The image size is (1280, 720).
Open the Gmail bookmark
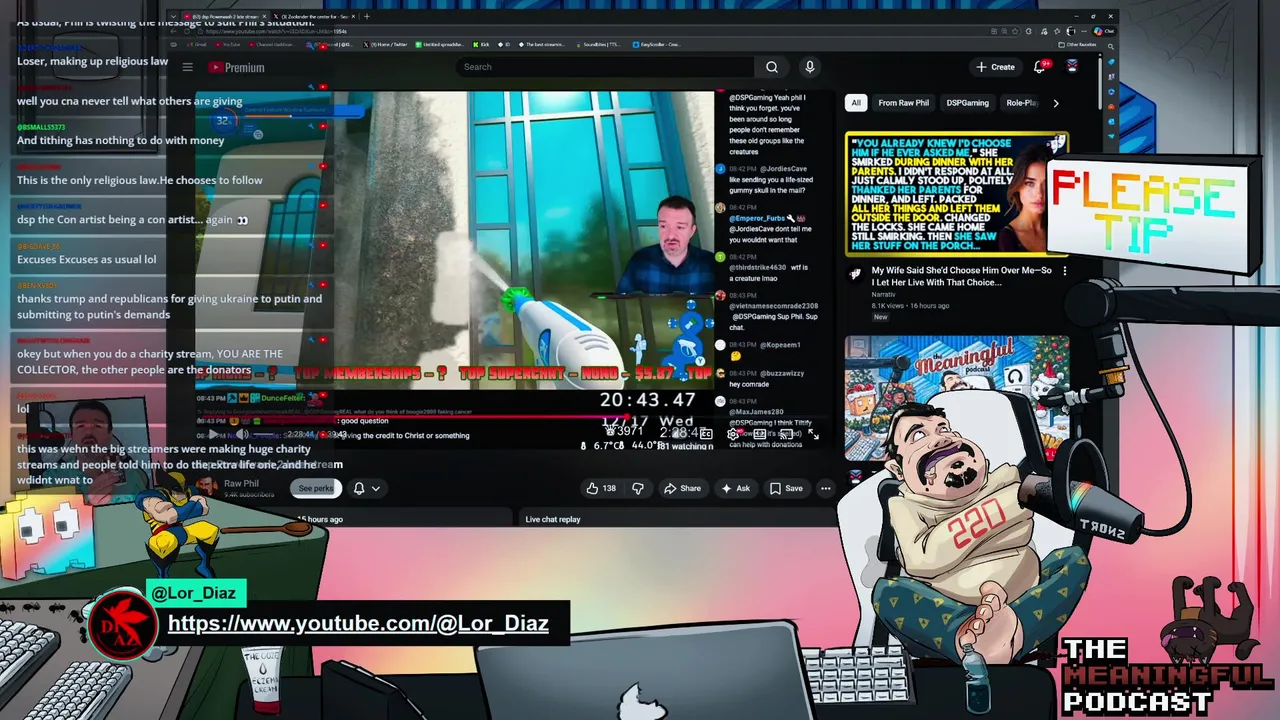click(x=196, y=44)
